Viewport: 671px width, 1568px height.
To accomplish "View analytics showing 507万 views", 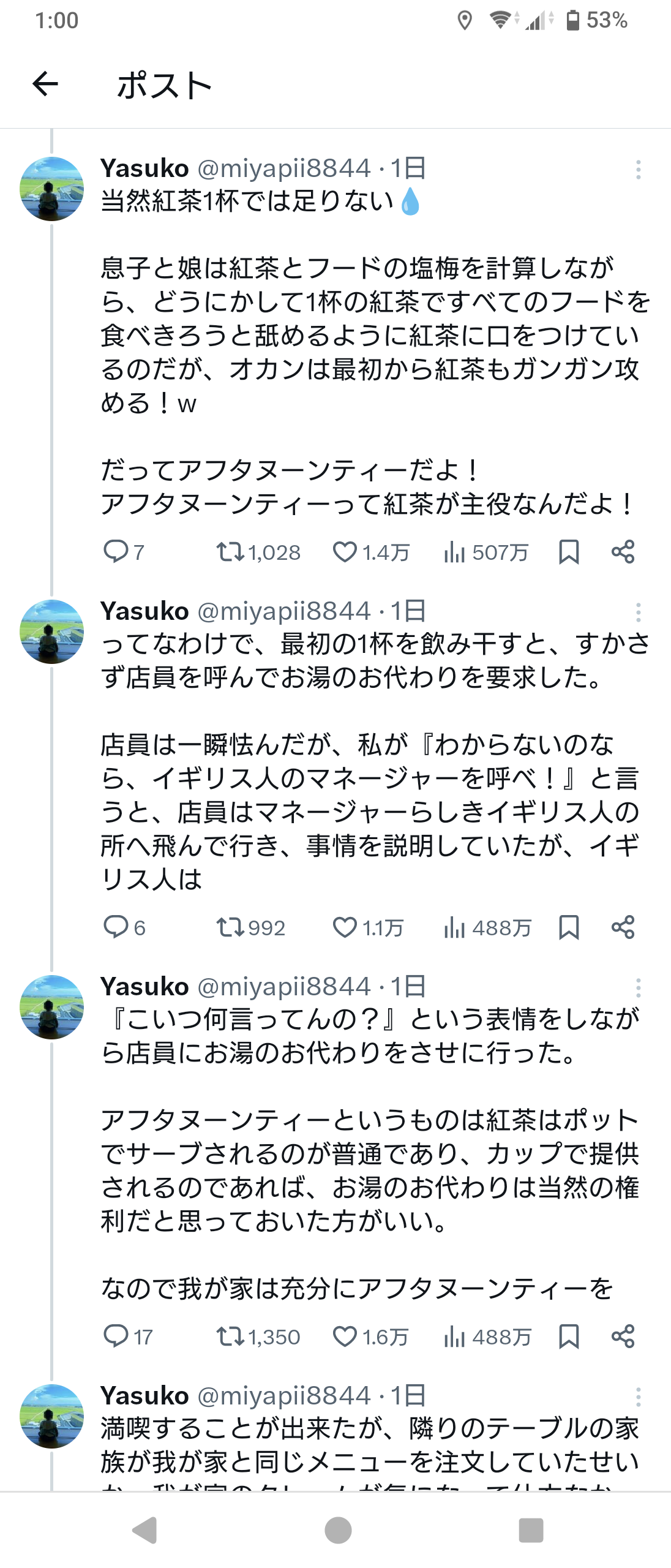I will (x=486, y=552).
